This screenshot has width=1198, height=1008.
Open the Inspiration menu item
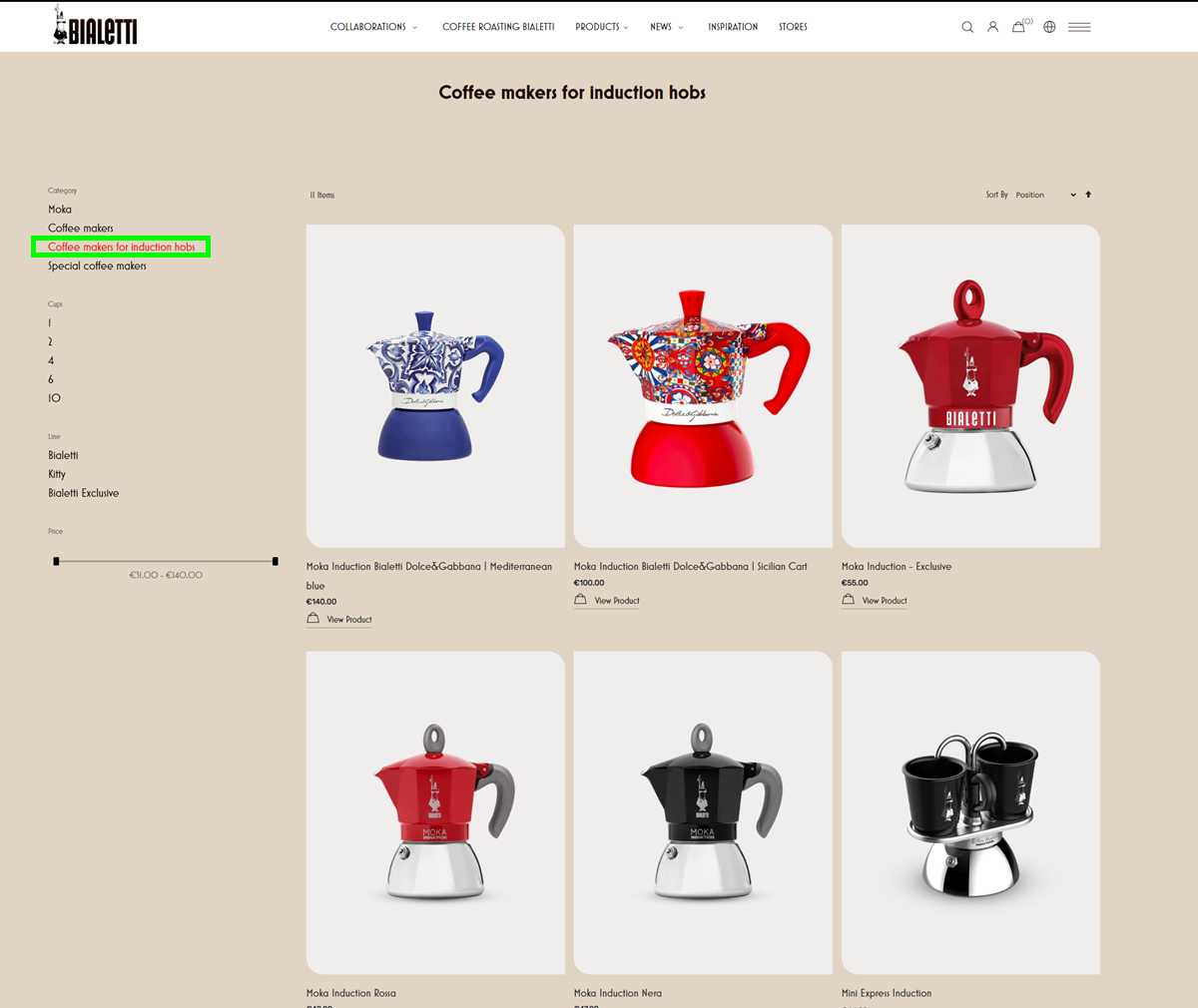pos(733,27)
